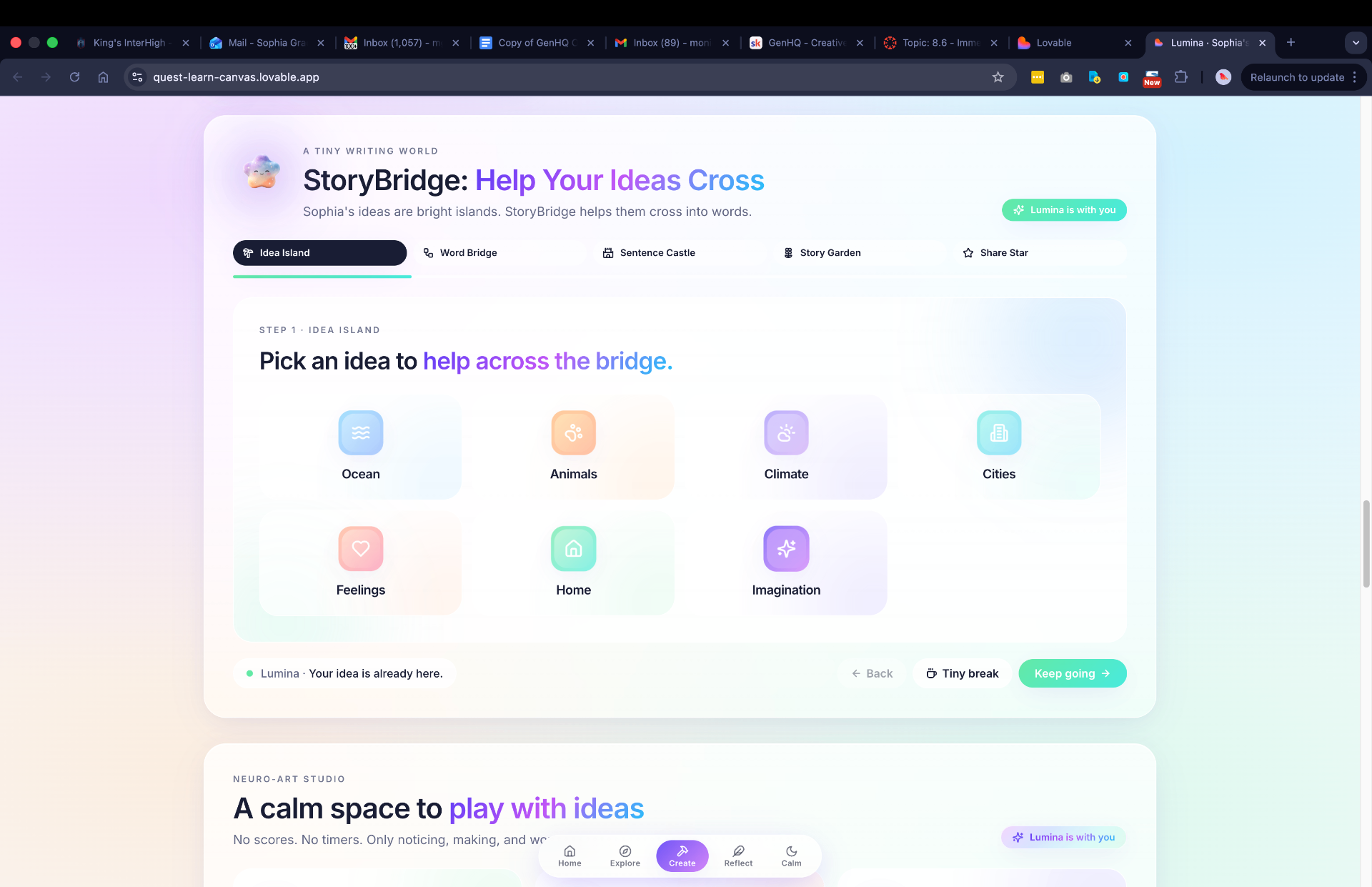The image size is (1372, 887).
Task: Open Reflect feather in bottom navigation
Action: coord(738,856)
